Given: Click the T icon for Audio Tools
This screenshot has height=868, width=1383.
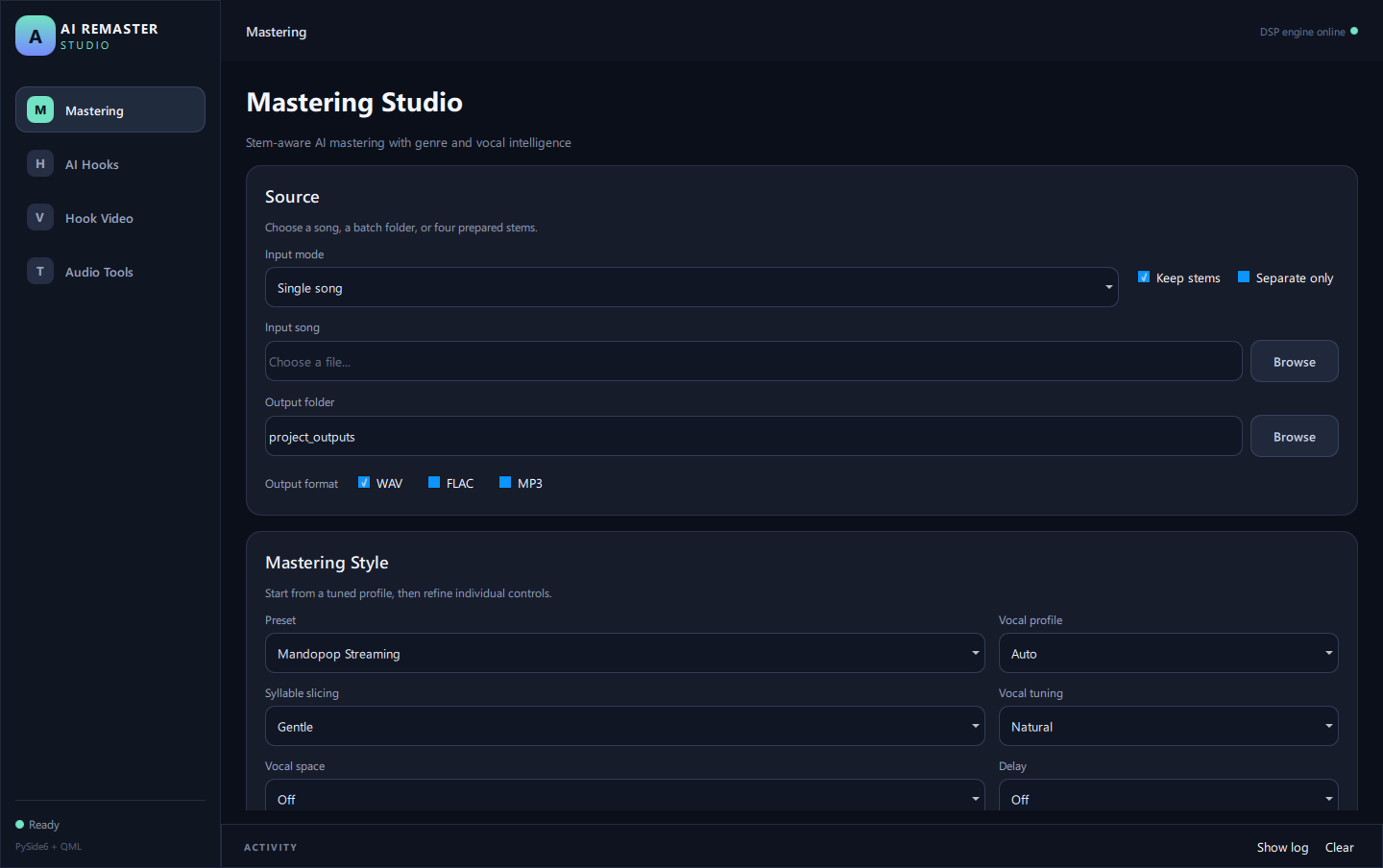Looking at the screenshot, I should pyautogui.click(x=40, y=271).
